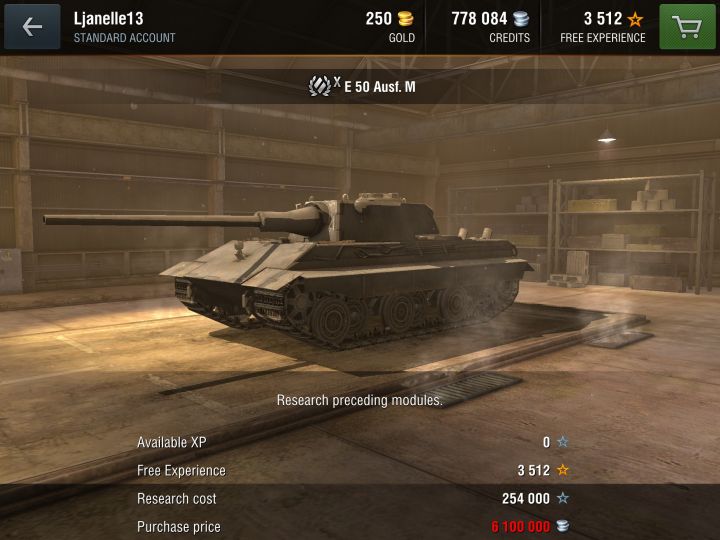The image size is (720, 540).
Task: Click the 3 512 free experience balance
Action: point(603,19)
